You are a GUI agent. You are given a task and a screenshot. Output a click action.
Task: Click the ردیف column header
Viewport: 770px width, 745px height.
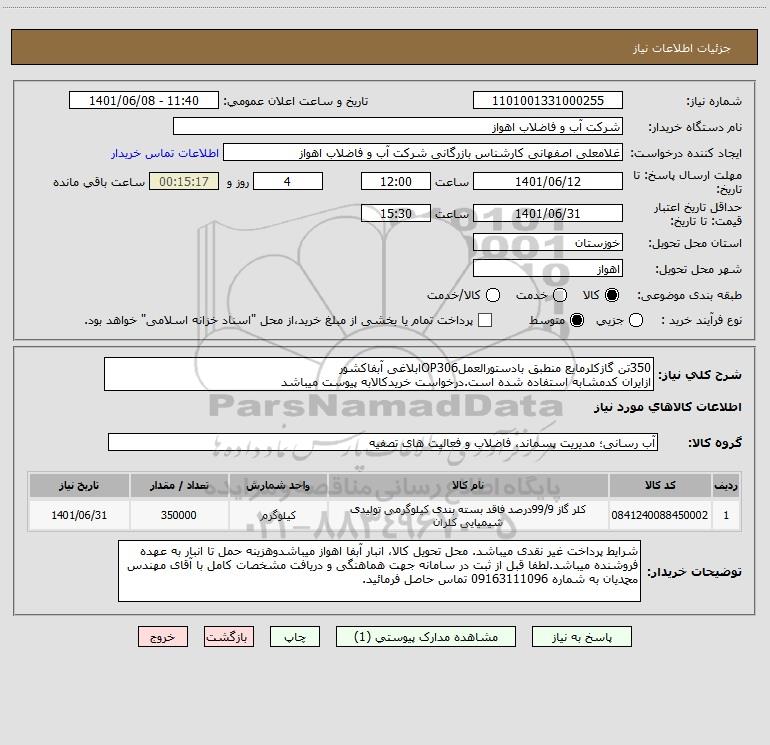point(726,485)
